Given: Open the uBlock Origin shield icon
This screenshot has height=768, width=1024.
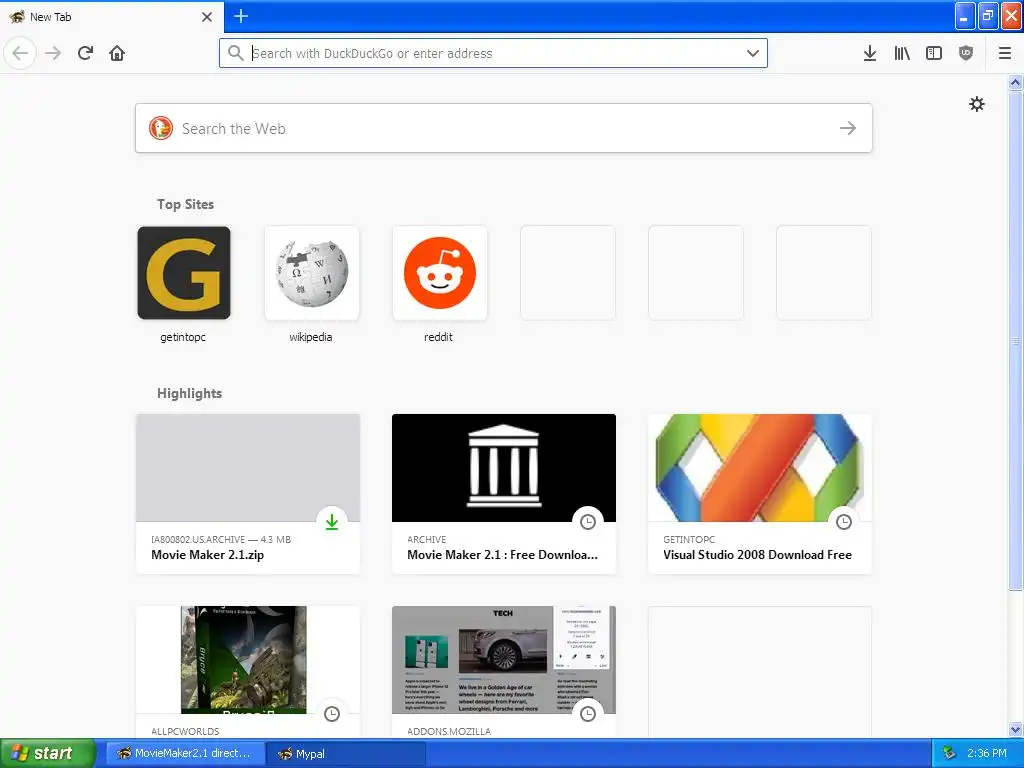Looking at the screenshot, I should pyautogui.click(x=966, y=53).
